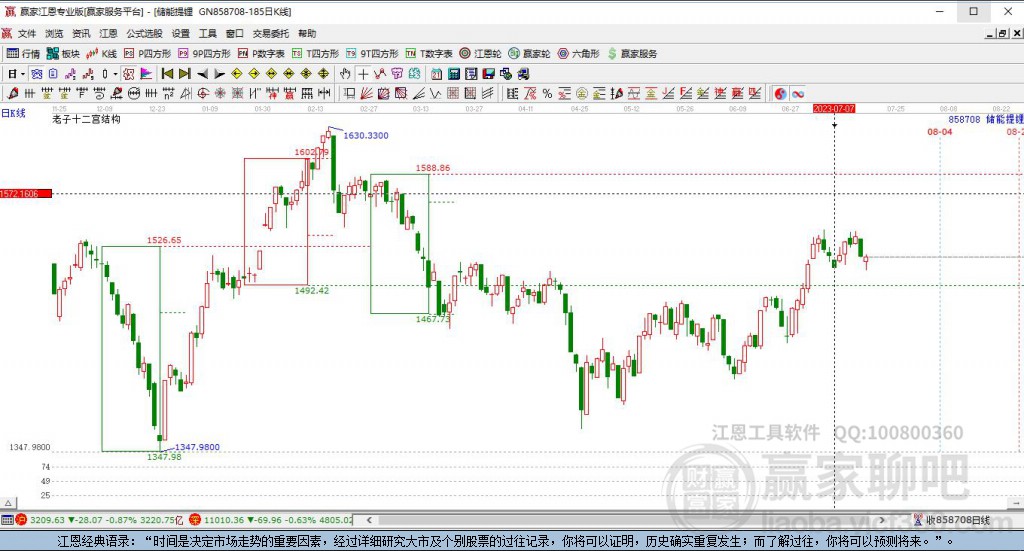The height and width of the screenshot is (551, 1024).
Task: Open the T数字表 number table
Action: click(x=429, y=54)
